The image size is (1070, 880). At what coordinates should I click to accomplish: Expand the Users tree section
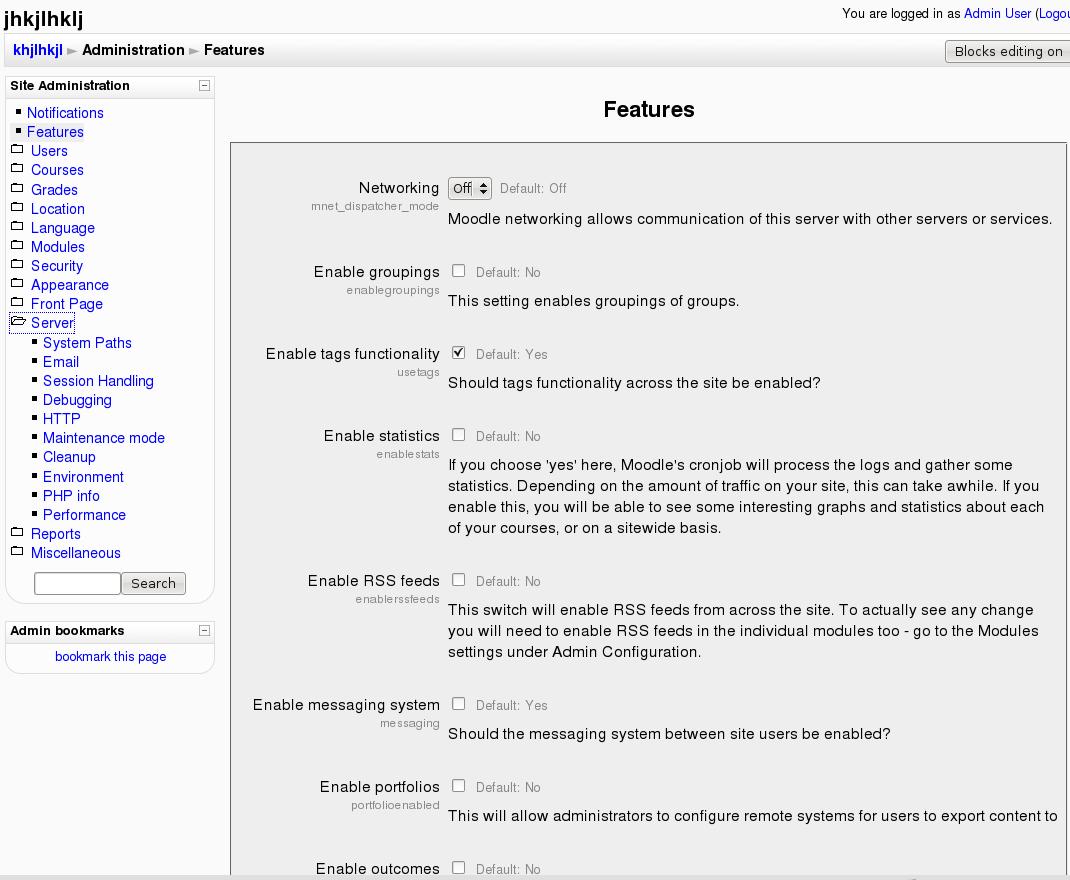coord(49,151)
